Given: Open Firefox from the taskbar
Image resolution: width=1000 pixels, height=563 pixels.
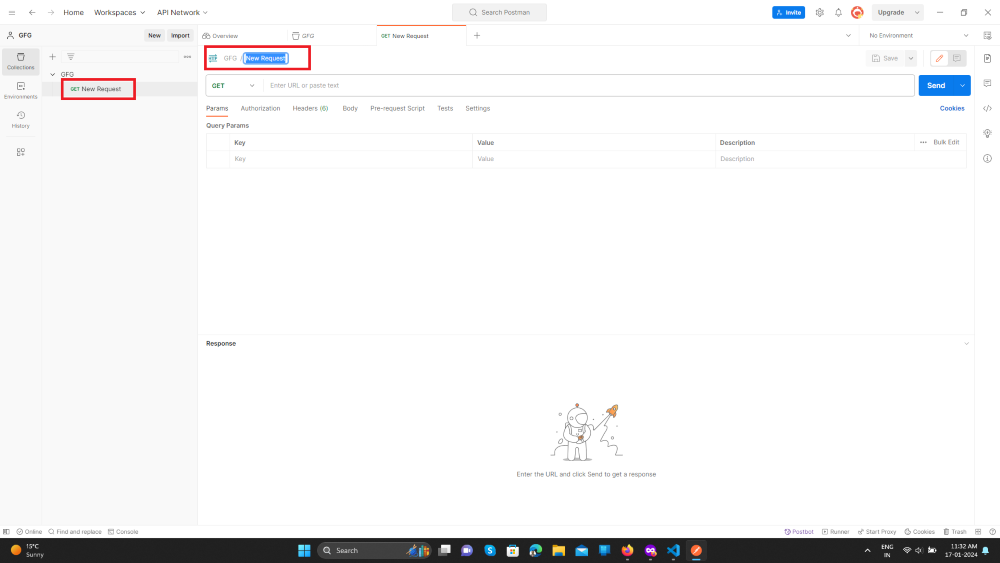Looking at the screenshot, I should coord(628,550).
